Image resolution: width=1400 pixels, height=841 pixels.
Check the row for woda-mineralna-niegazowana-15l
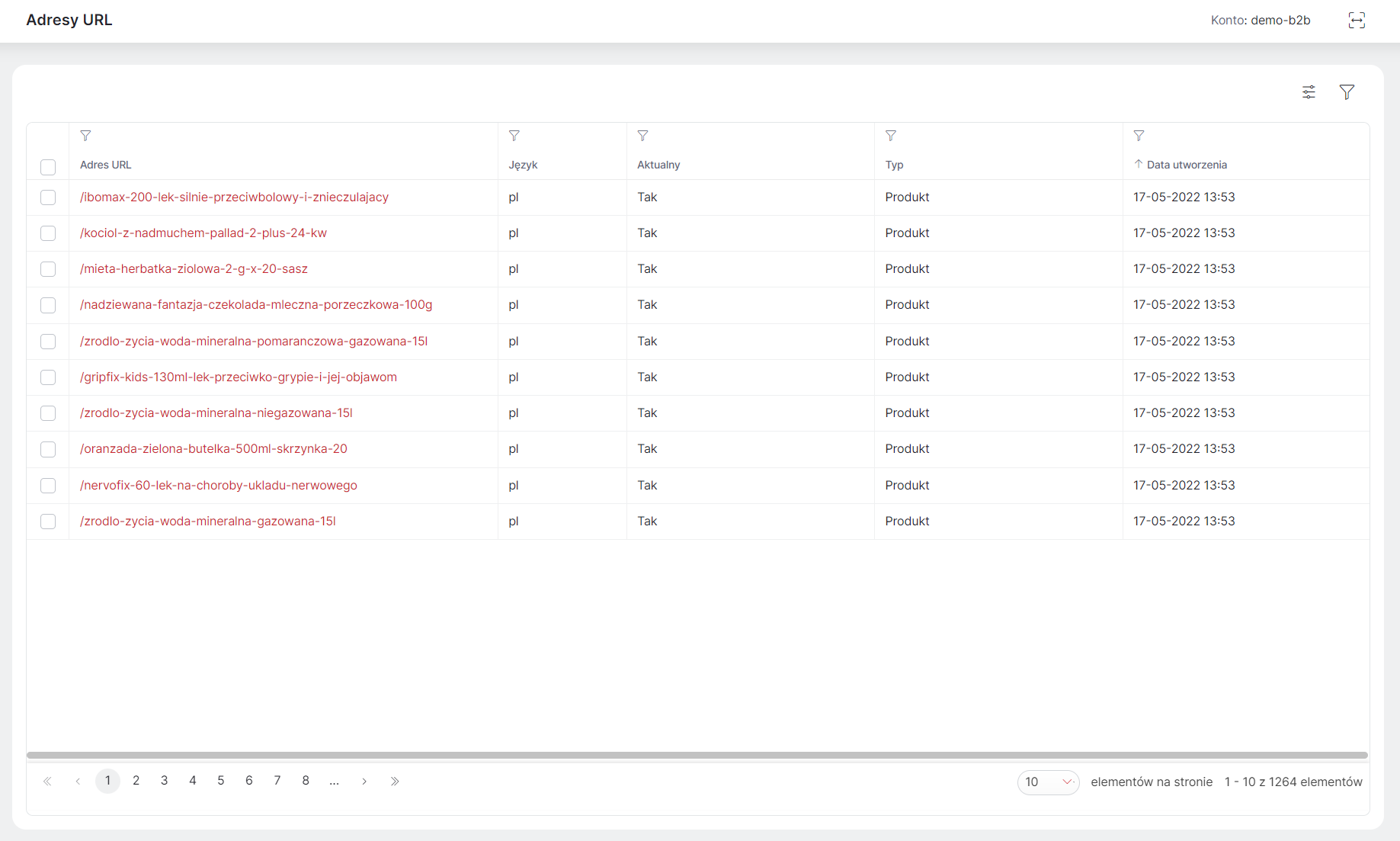[x=48, y=413]
